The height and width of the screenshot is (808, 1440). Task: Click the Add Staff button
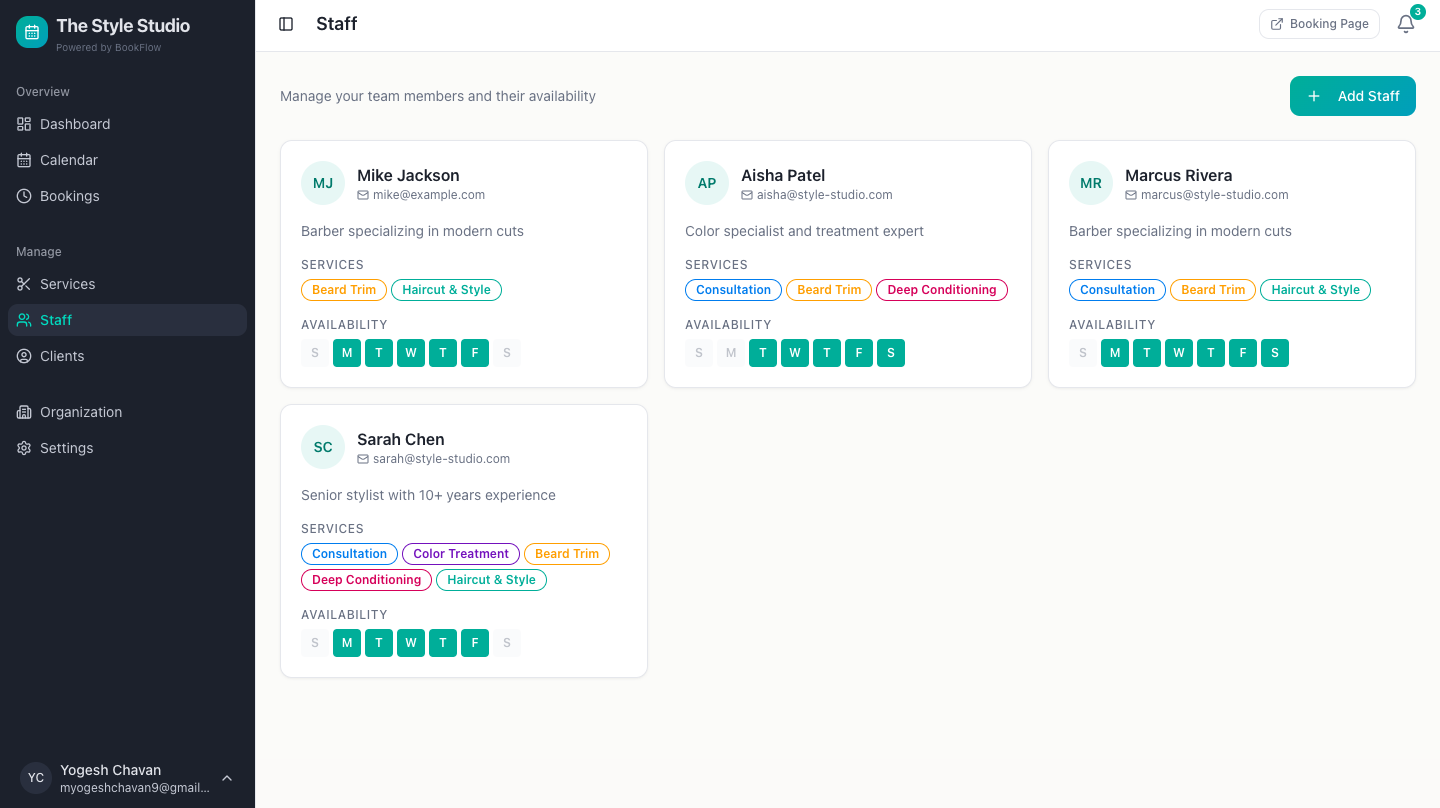1353,96
